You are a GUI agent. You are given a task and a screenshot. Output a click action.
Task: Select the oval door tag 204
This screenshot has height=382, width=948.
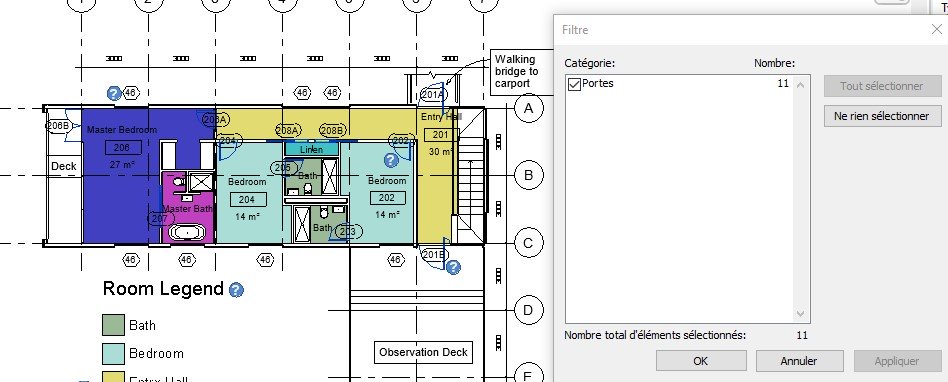[x=228, y=141]
